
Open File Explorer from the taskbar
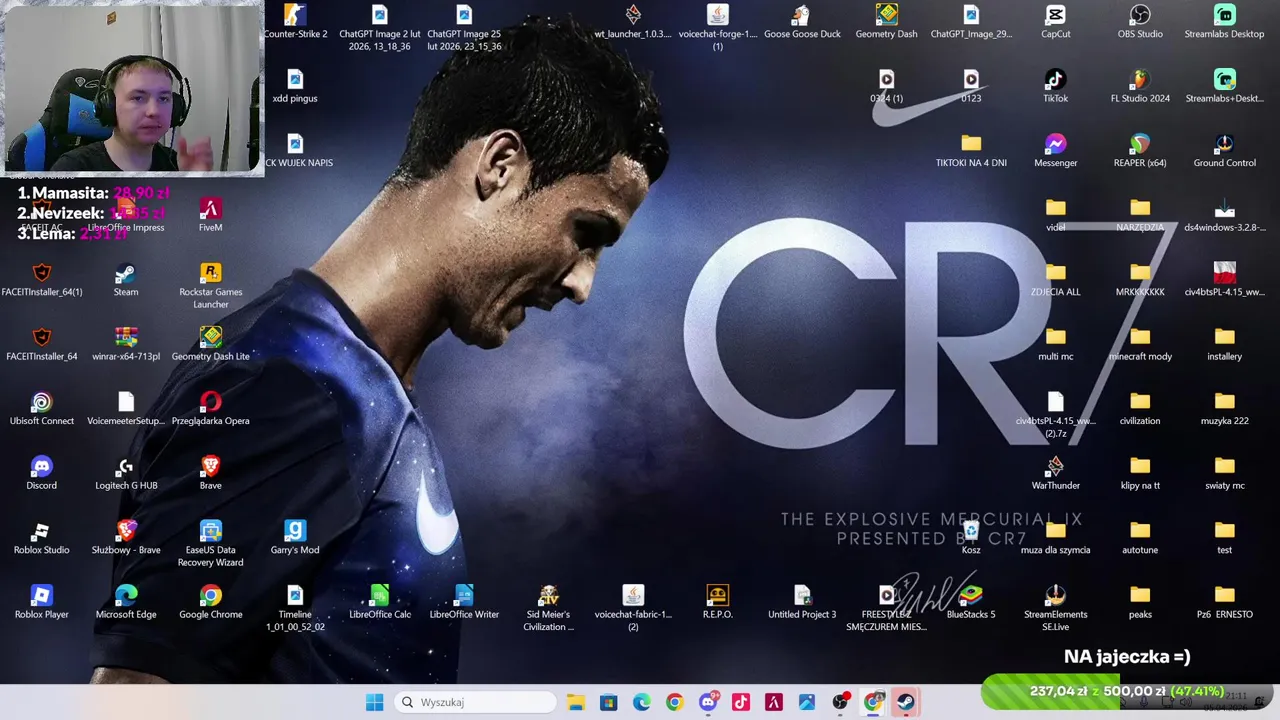pyautogui.click(x=576, y=702)
